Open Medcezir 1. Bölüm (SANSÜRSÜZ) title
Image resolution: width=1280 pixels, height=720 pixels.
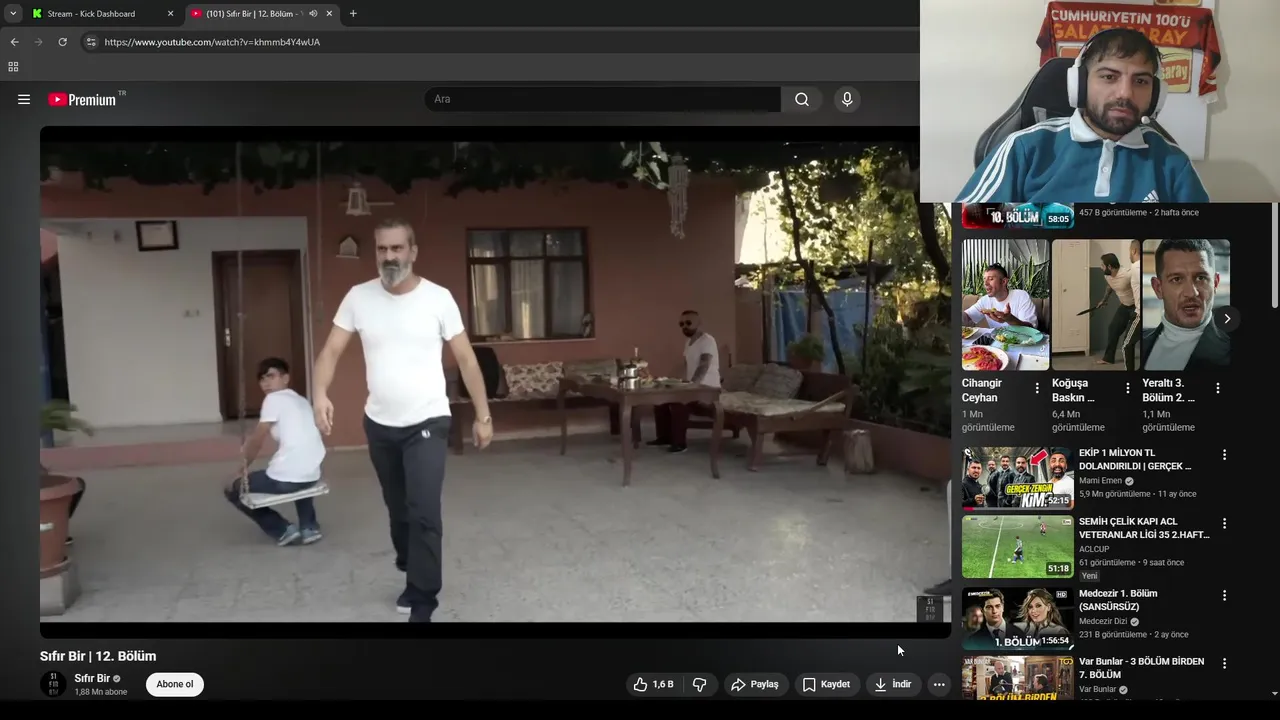coord(1118,600)
